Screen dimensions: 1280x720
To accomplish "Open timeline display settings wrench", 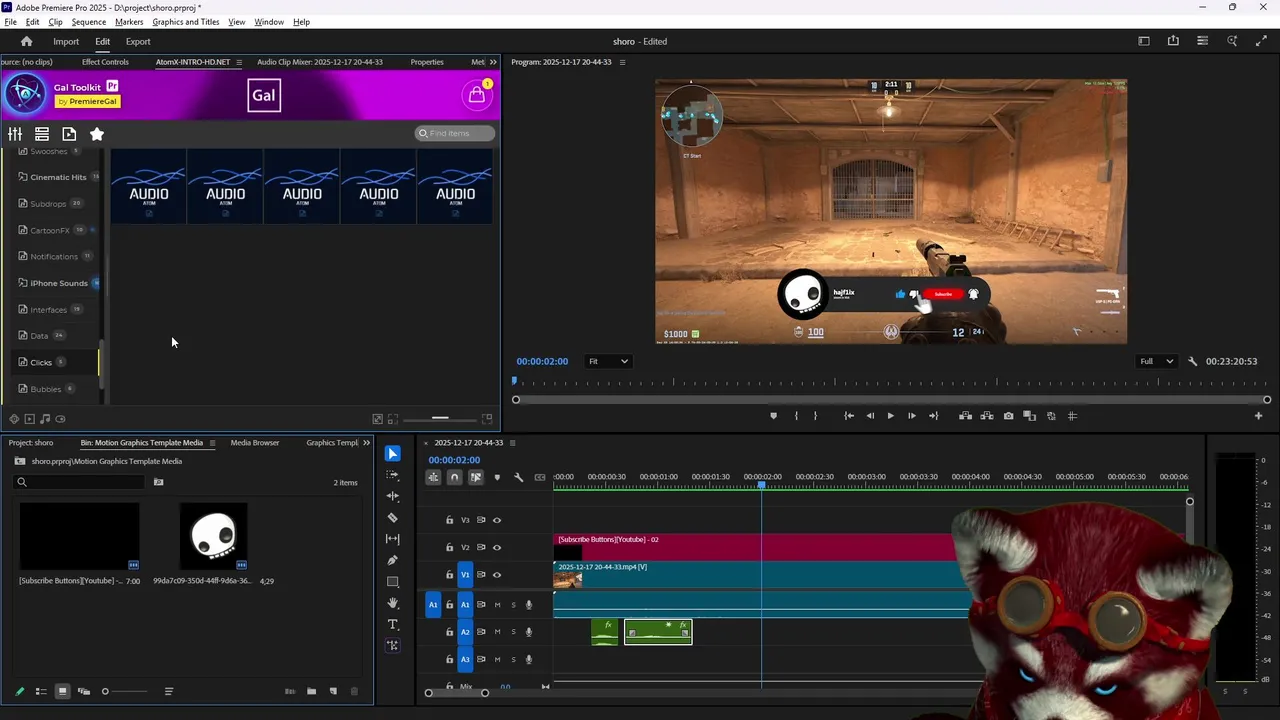I will (518, 477).
